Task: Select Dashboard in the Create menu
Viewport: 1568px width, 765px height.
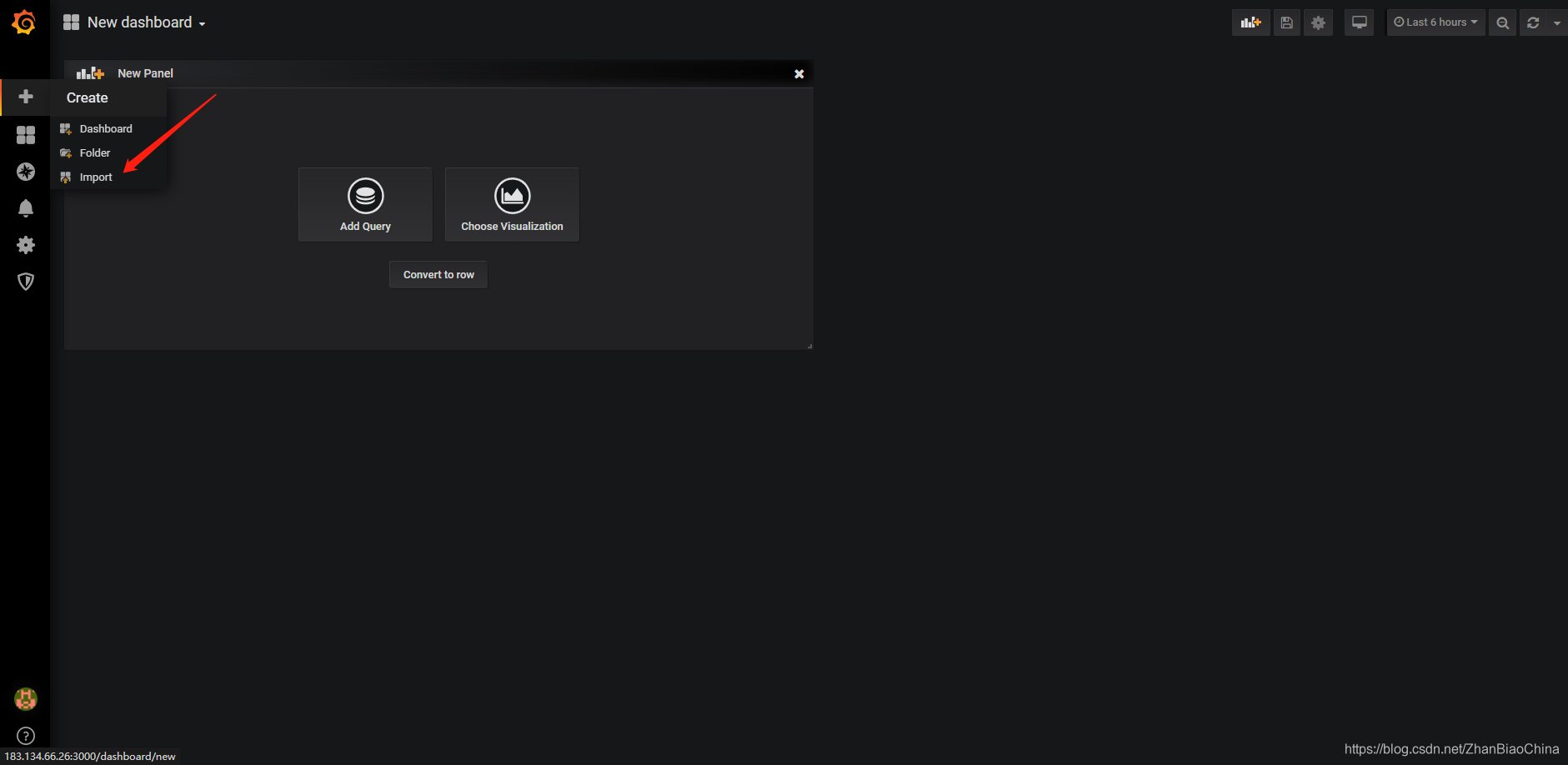Action: 106,129
